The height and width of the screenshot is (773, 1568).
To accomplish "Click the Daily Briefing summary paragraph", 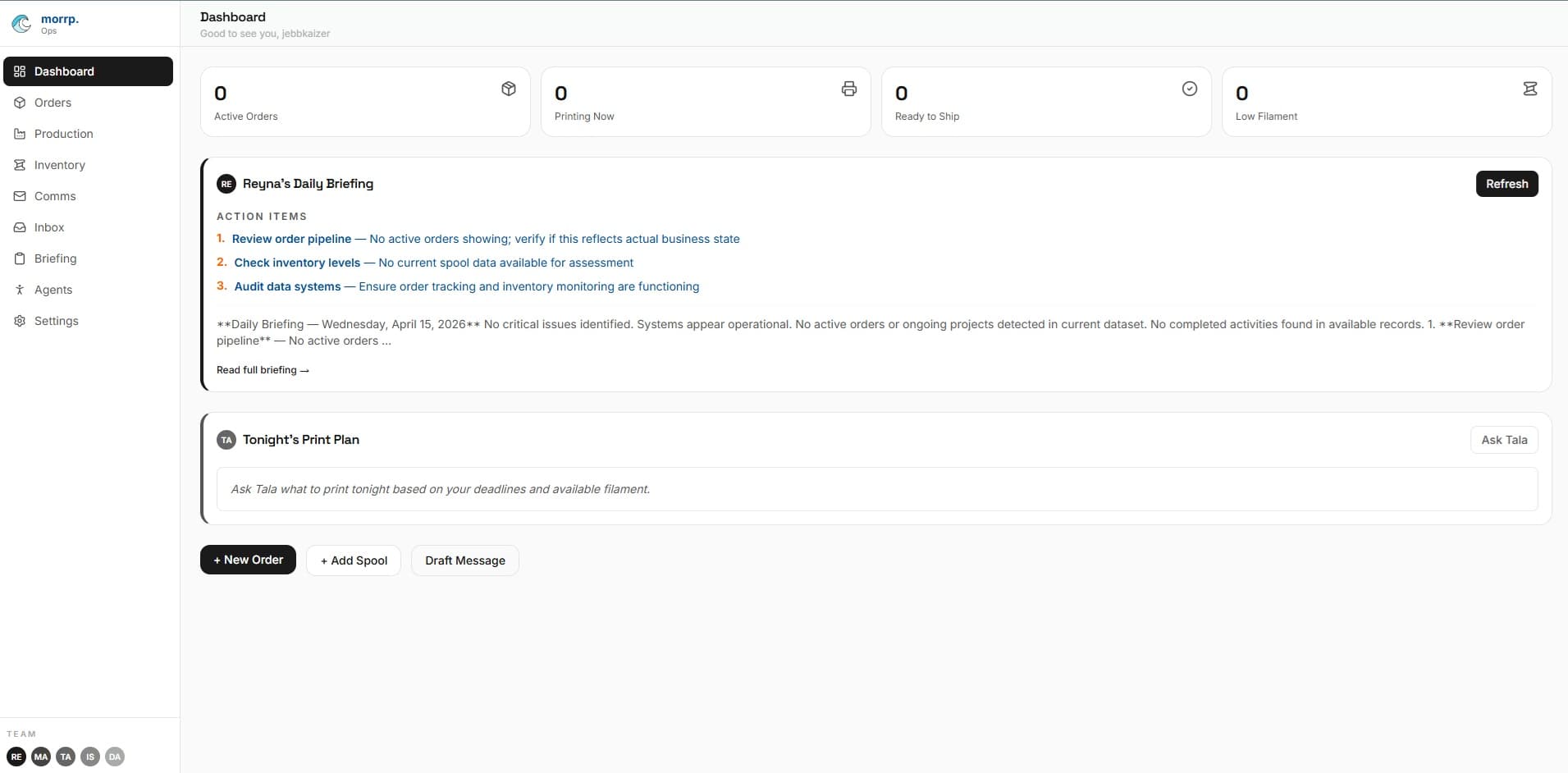I will point(871,332).
